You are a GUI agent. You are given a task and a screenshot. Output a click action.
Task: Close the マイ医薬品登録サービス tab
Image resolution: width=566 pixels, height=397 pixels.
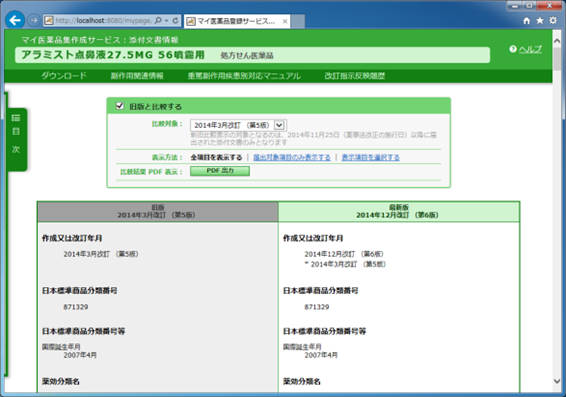[285, 21]
